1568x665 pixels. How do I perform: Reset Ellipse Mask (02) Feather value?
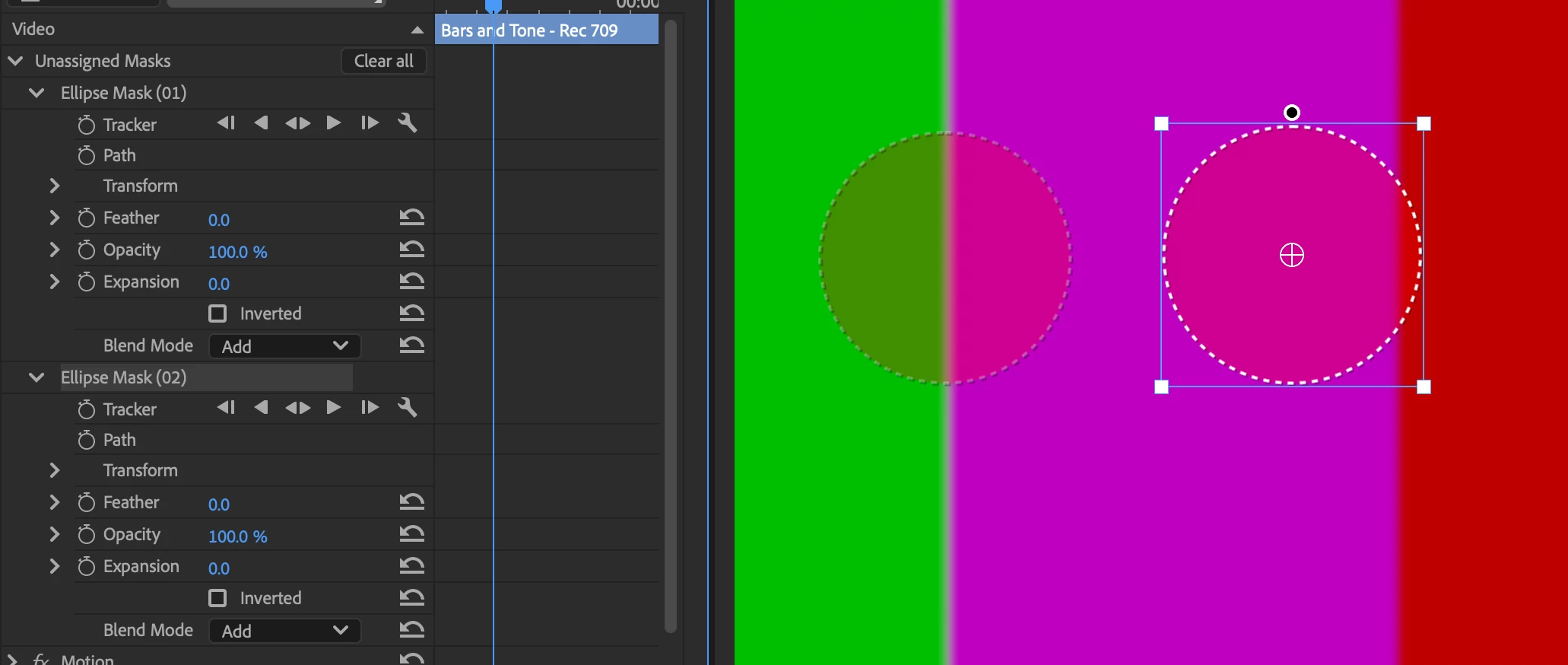(x=411, y=502)
